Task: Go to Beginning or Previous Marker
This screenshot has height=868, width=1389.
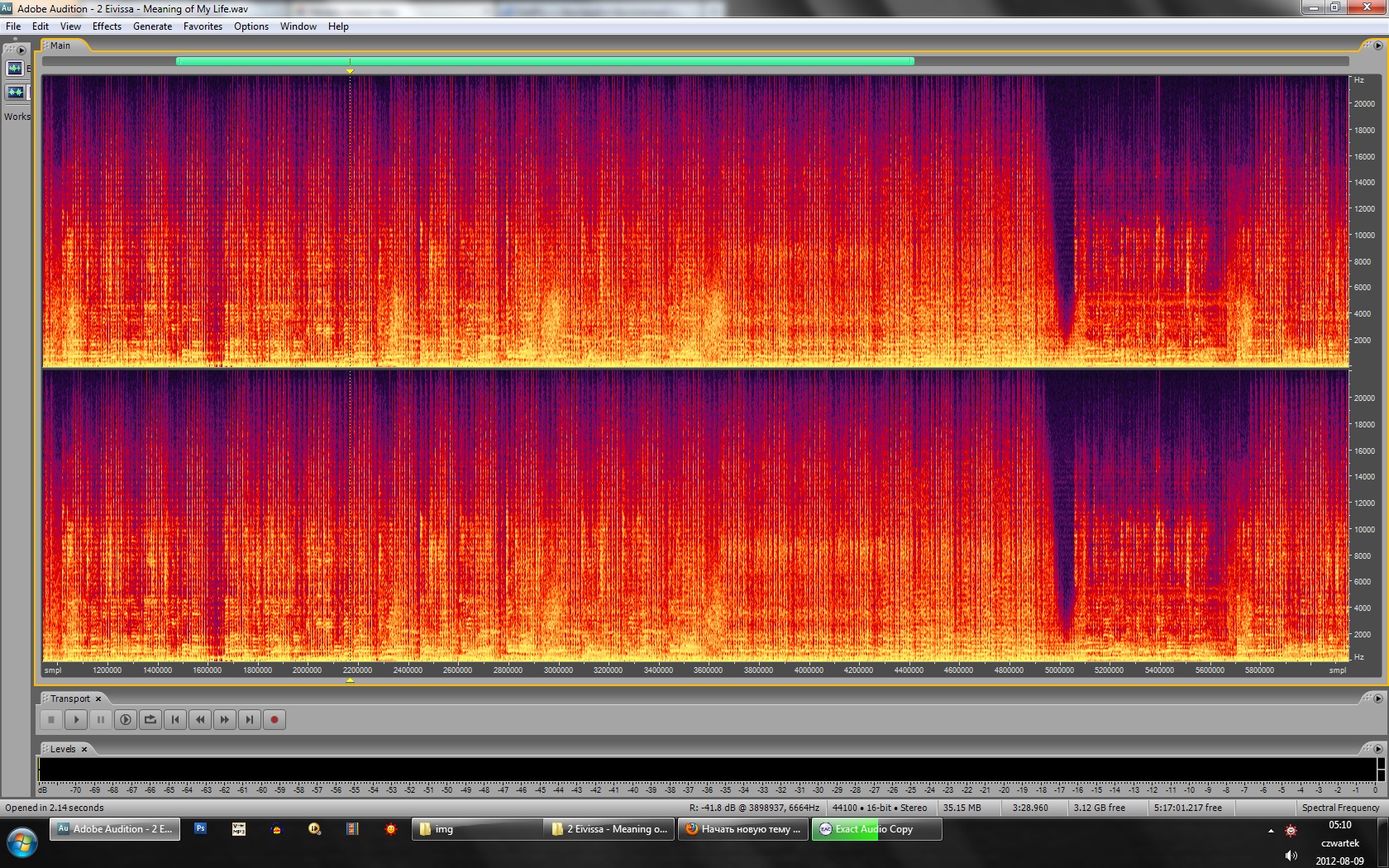Action: point(175,720)
